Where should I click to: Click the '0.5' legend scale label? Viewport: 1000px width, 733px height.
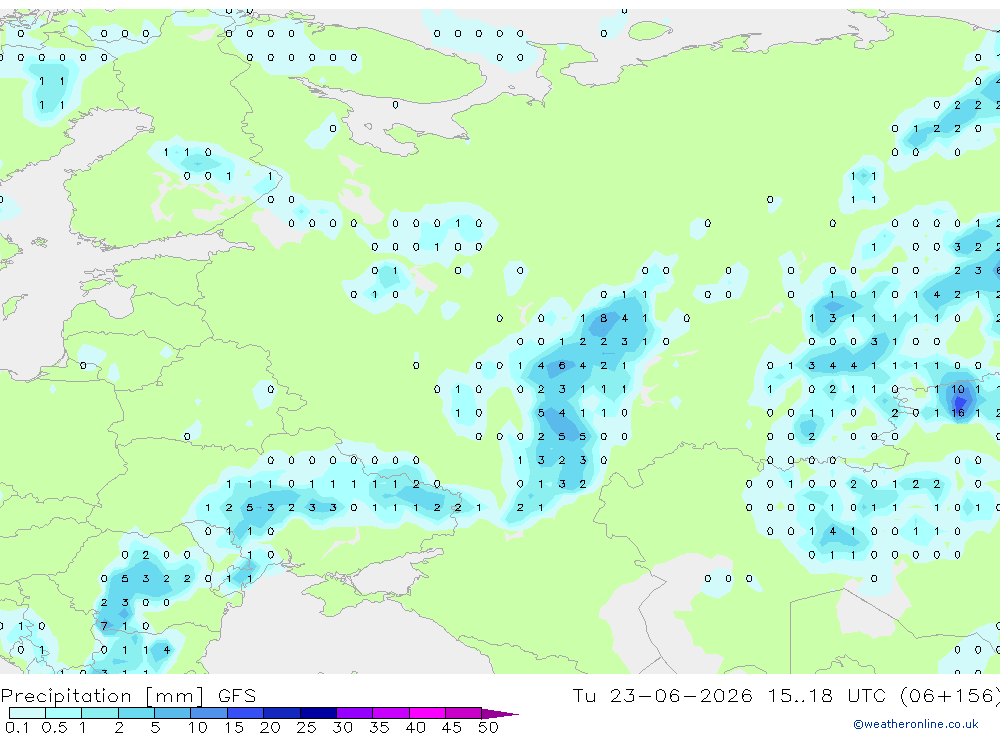[54, 727]
